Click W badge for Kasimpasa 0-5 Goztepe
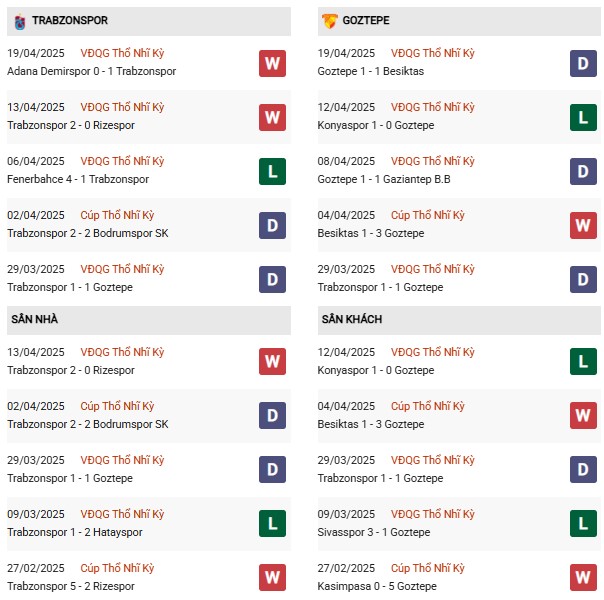The width and height of the screenshot is (604, 600). point(584,577)
